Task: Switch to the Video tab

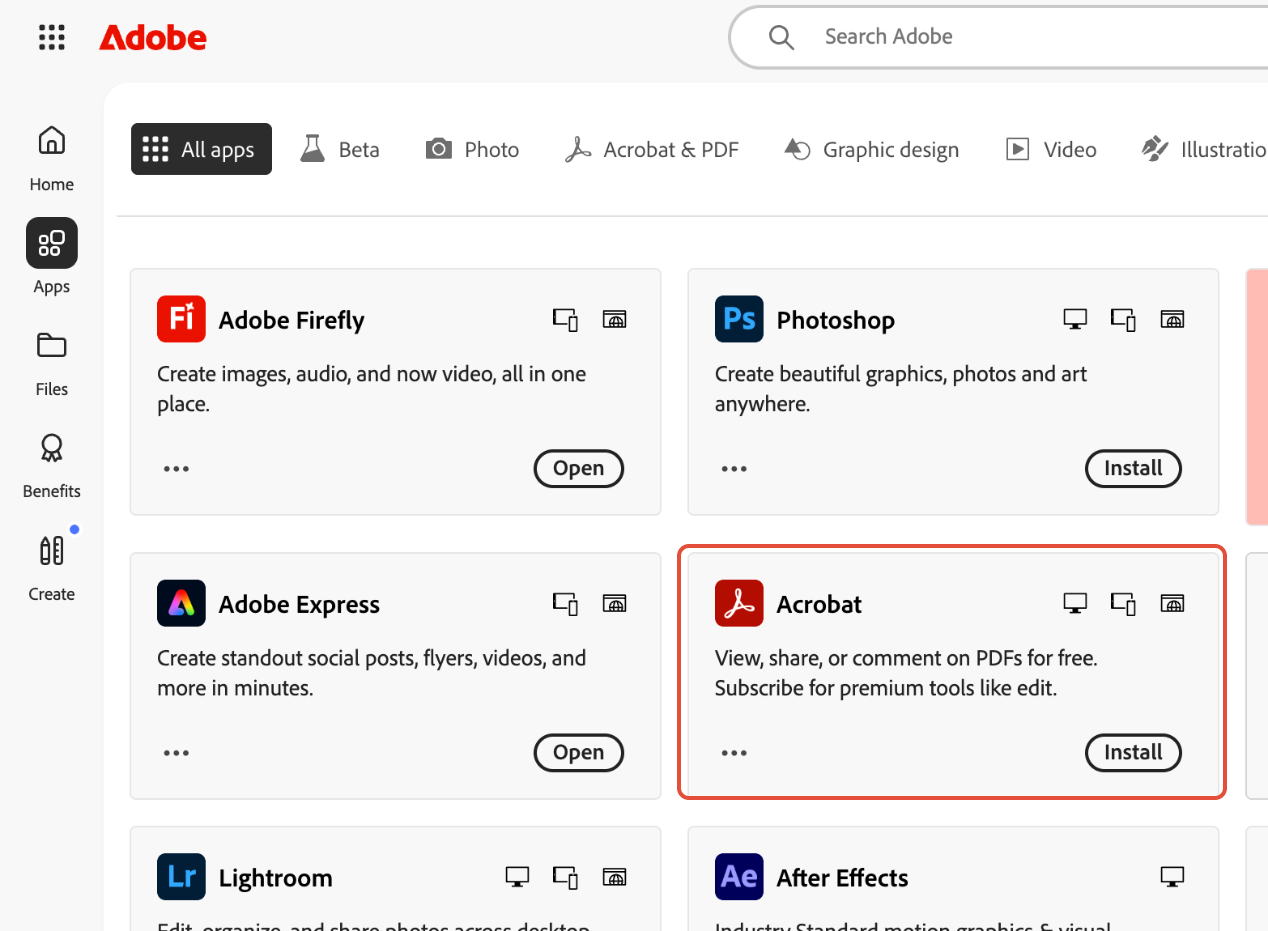Action: [1050, 149]
